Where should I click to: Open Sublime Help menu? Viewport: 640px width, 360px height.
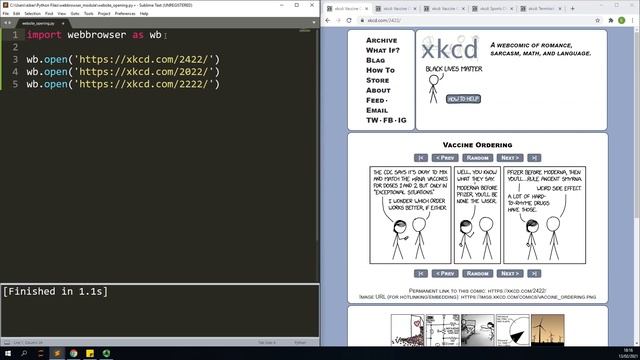click(144, 13)
